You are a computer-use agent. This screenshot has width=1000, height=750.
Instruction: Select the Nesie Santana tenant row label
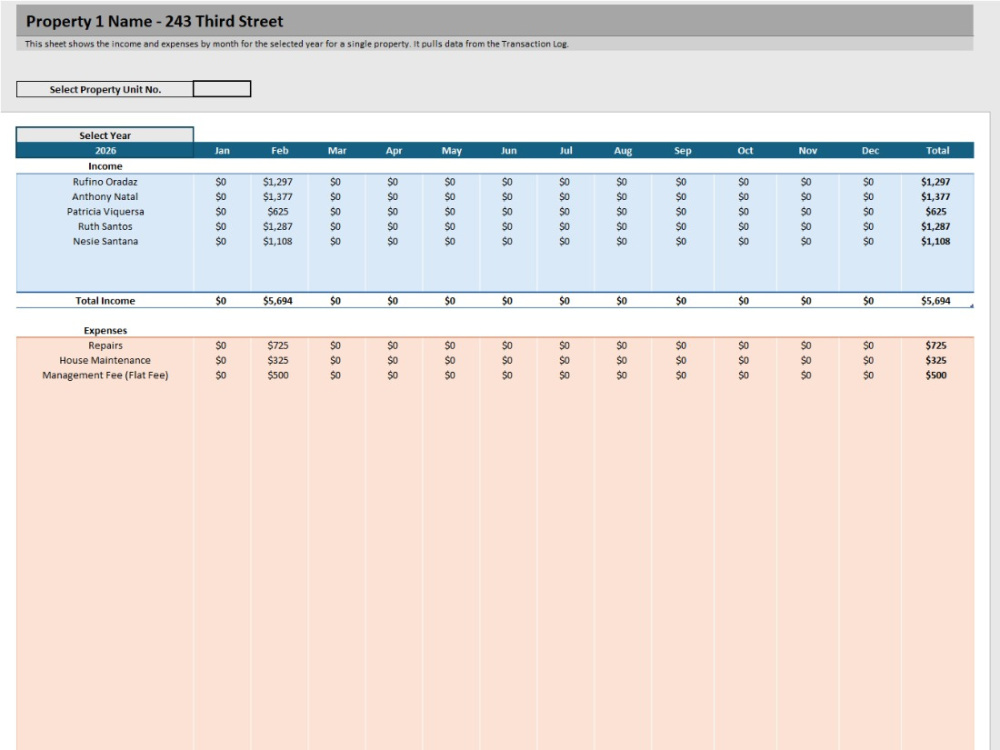point(105,241)
